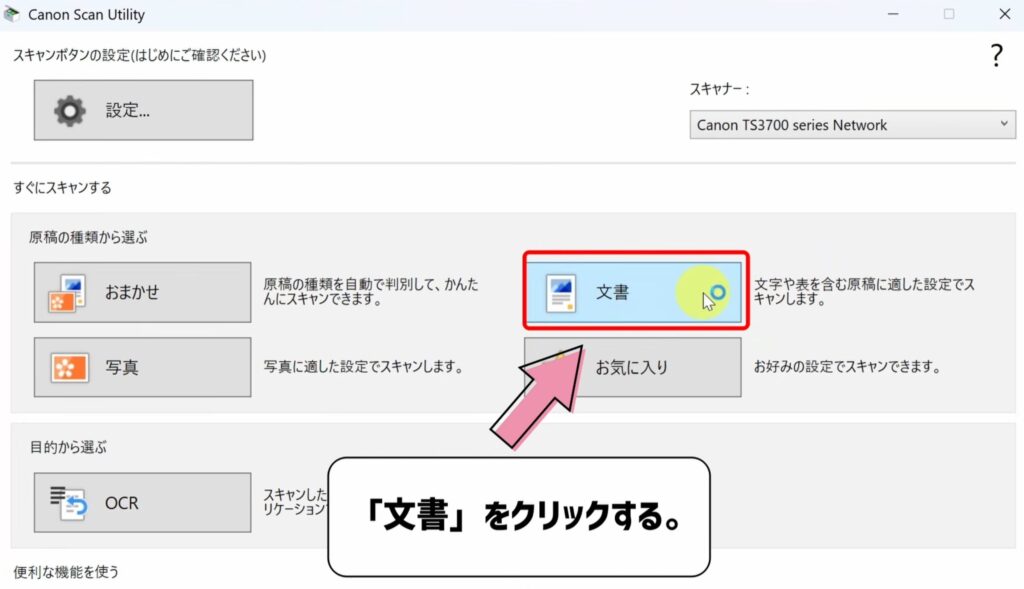
Task: Open help via the question mark icon
Action: point(996,56)
